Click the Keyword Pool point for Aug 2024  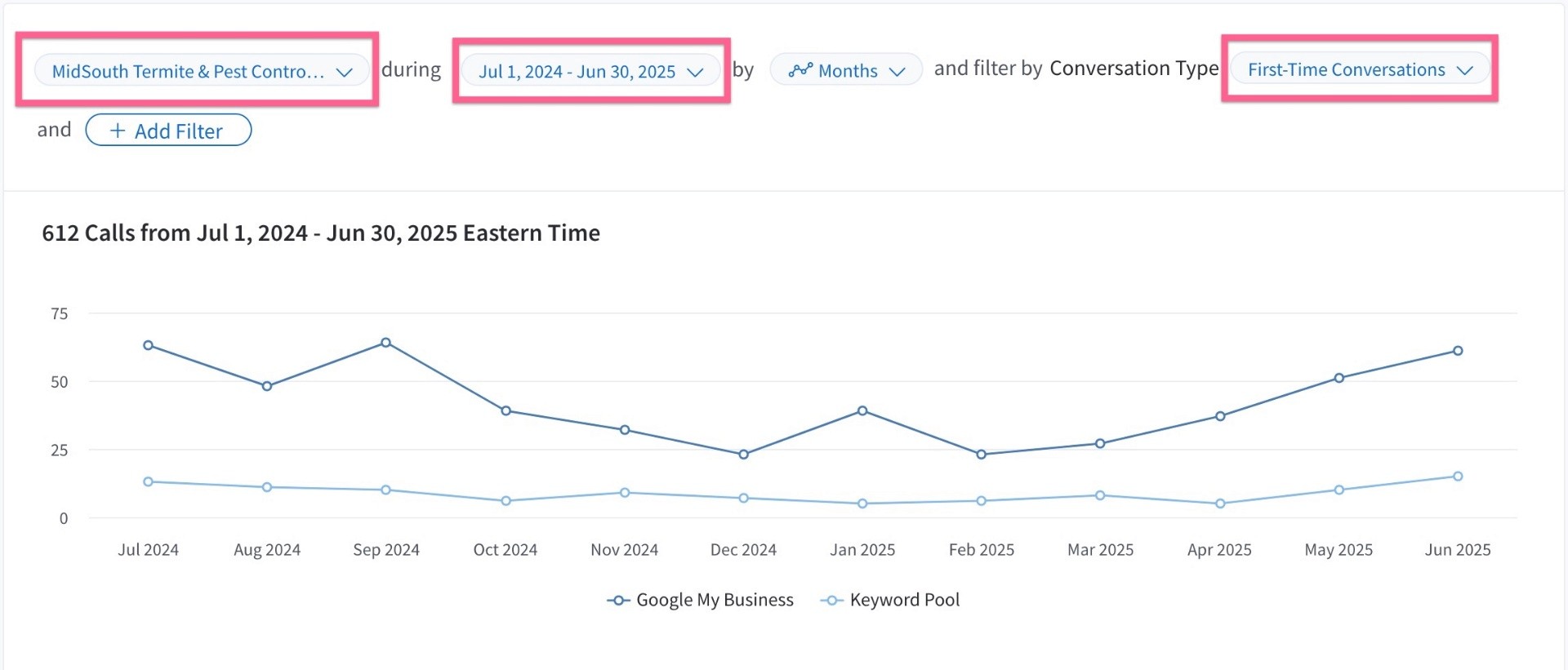tap(267, 487)
